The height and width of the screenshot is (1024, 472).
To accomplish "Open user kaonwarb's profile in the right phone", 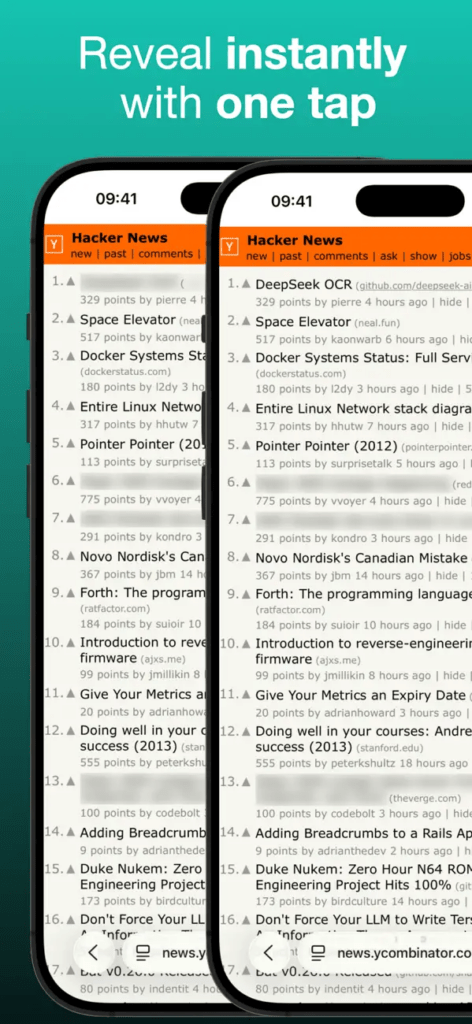I will 356,339.
